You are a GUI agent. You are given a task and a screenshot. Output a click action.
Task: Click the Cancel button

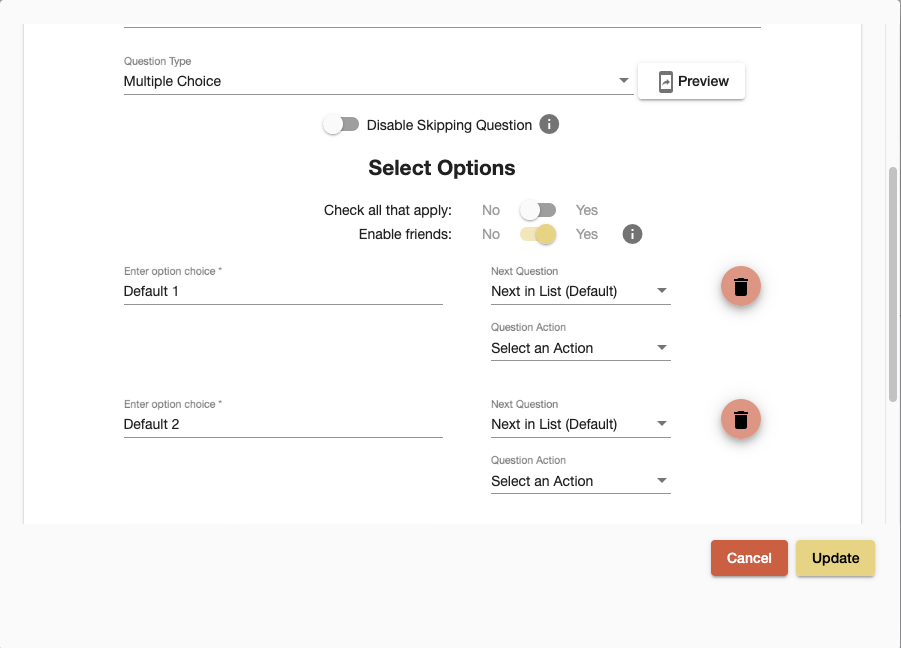749,558
